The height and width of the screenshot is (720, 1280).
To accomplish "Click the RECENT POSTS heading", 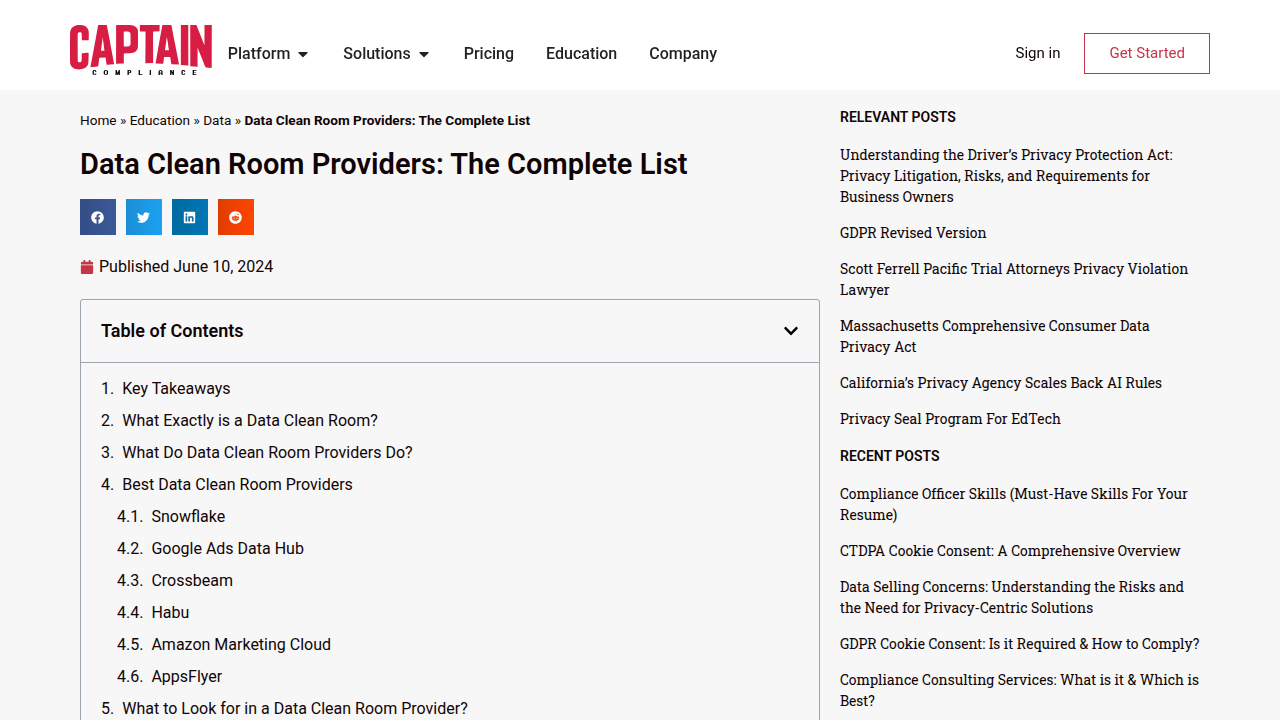I will (x=890, y=456).
